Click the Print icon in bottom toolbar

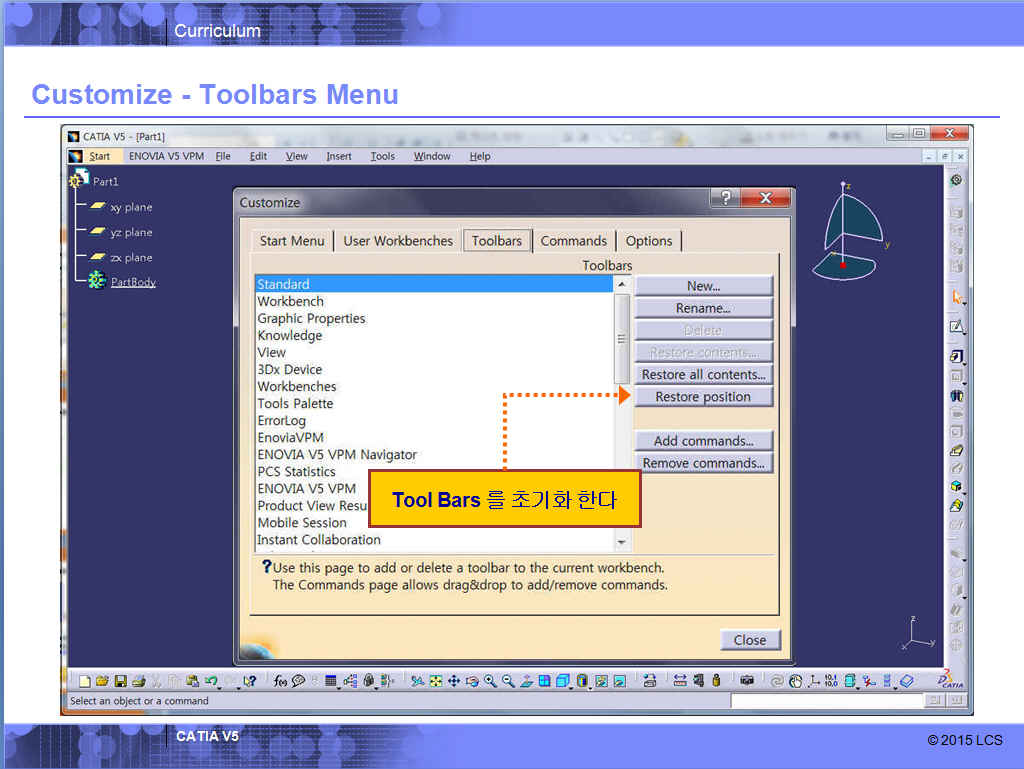(138, 681)
